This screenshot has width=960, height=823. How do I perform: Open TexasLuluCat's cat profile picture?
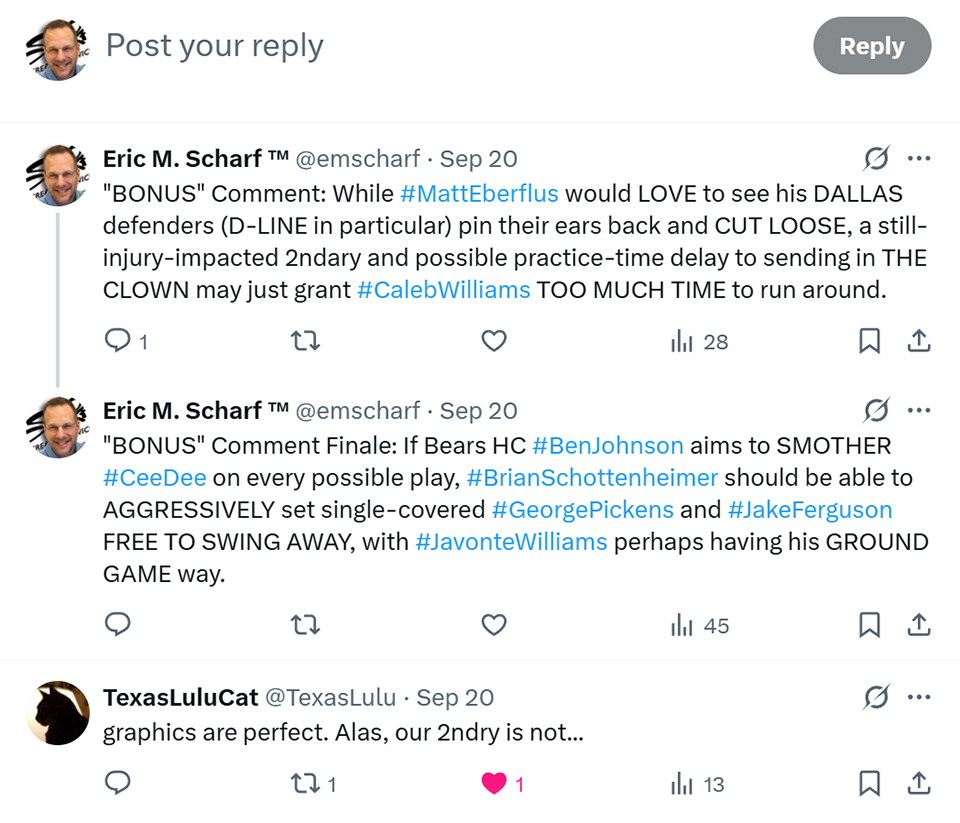[x=58, y=713]
